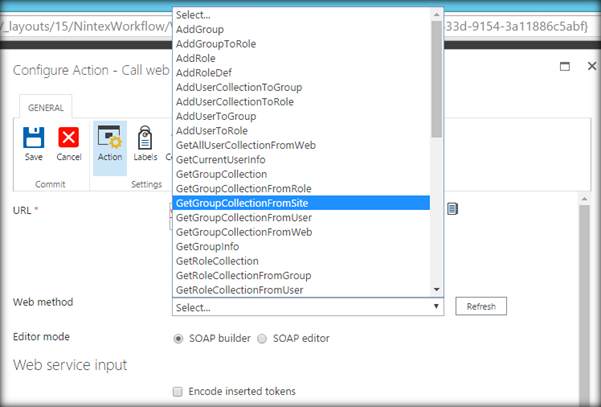
Task: Select the SOAP builder radio button
Action: coord(178,339)
